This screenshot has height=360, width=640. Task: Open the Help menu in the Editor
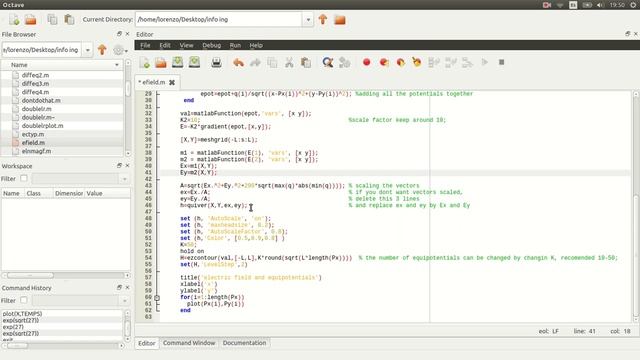[256, 45]
